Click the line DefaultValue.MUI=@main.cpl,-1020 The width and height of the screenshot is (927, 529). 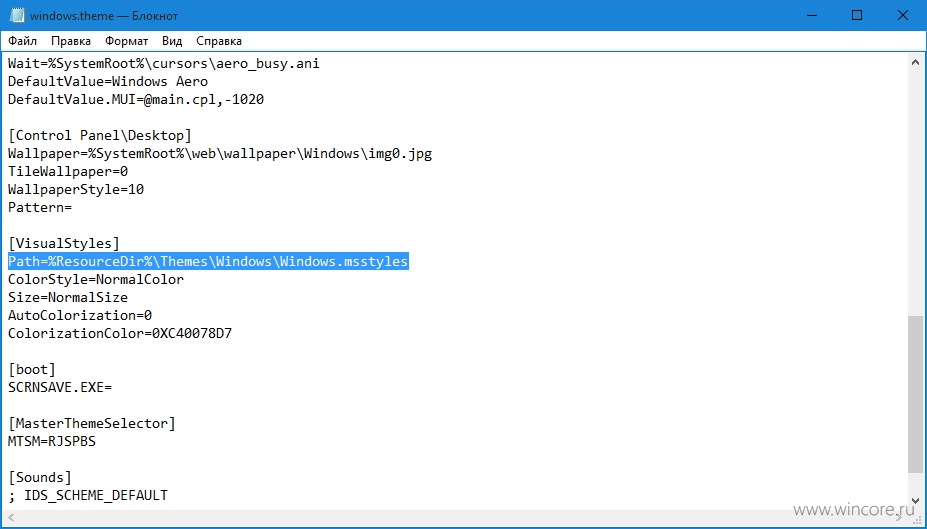point(136,99)
